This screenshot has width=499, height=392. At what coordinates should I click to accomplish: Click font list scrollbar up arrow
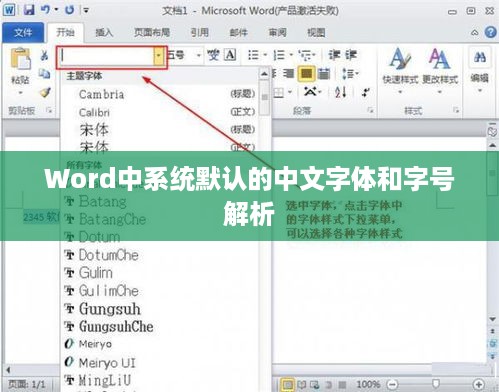(x=264, y=74)
